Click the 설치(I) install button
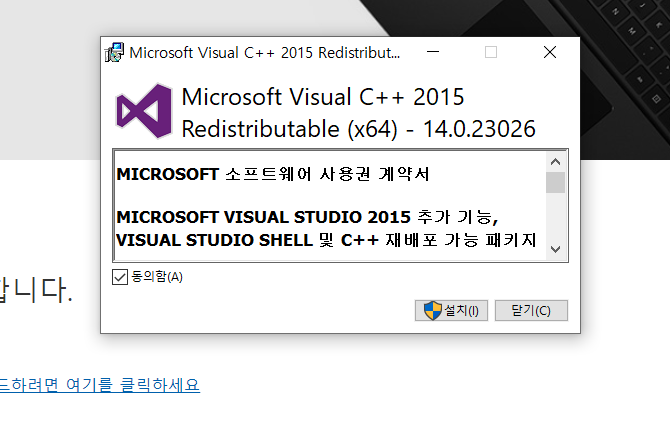The height and width of the screenshot is (437, 670). tap(451, 310)
